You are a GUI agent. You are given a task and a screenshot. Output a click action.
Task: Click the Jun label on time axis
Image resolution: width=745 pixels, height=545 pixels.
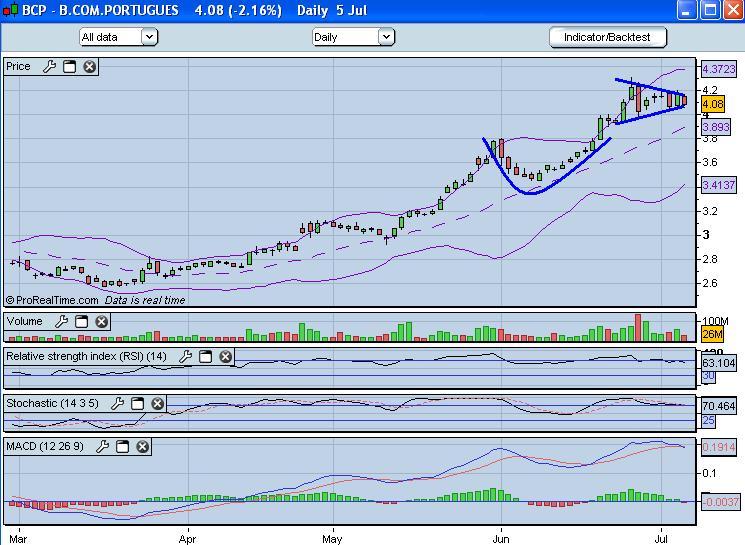tap(501, 539)
